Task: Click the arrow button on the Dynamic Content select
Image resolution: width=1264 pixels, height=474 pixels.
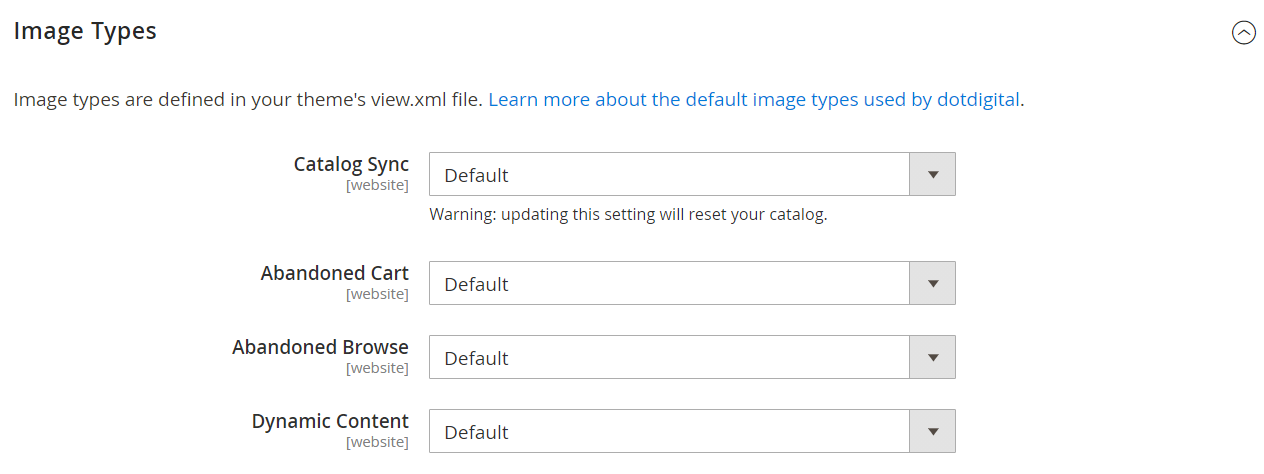Action: pos(932,431)
